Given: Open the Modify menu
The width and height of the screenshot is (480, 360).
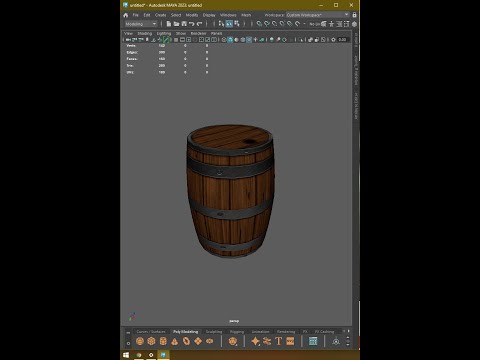Looking at the screenshot, I should 192,15.
